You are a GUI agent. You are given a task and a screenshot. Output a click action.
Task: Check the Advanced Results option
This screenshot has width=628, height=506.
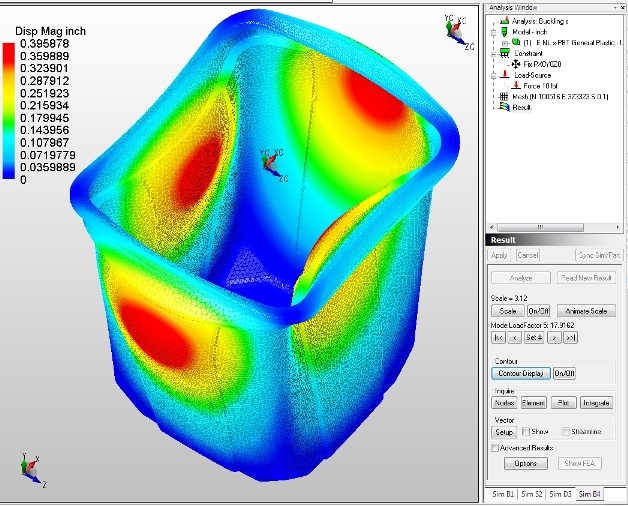[494, 448]
